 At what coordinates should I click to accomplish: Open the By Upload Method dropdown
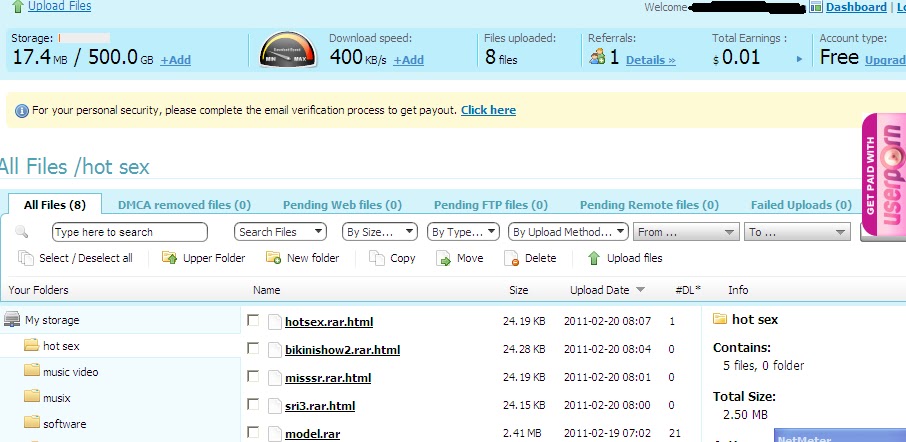569,232
